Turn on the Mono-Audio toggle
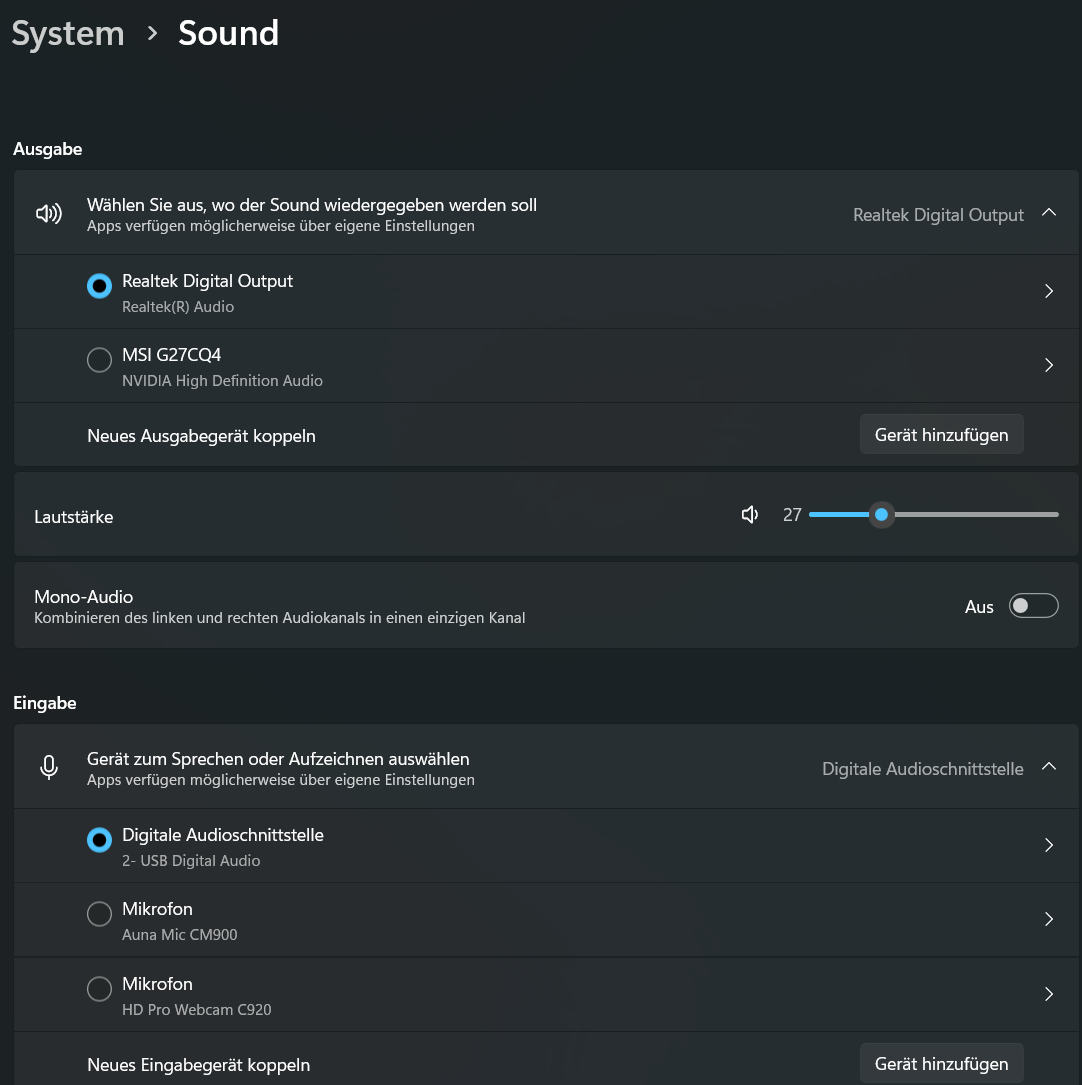The width and height of the screenshot is (1082, 1085). click(x=1033, y=606)
